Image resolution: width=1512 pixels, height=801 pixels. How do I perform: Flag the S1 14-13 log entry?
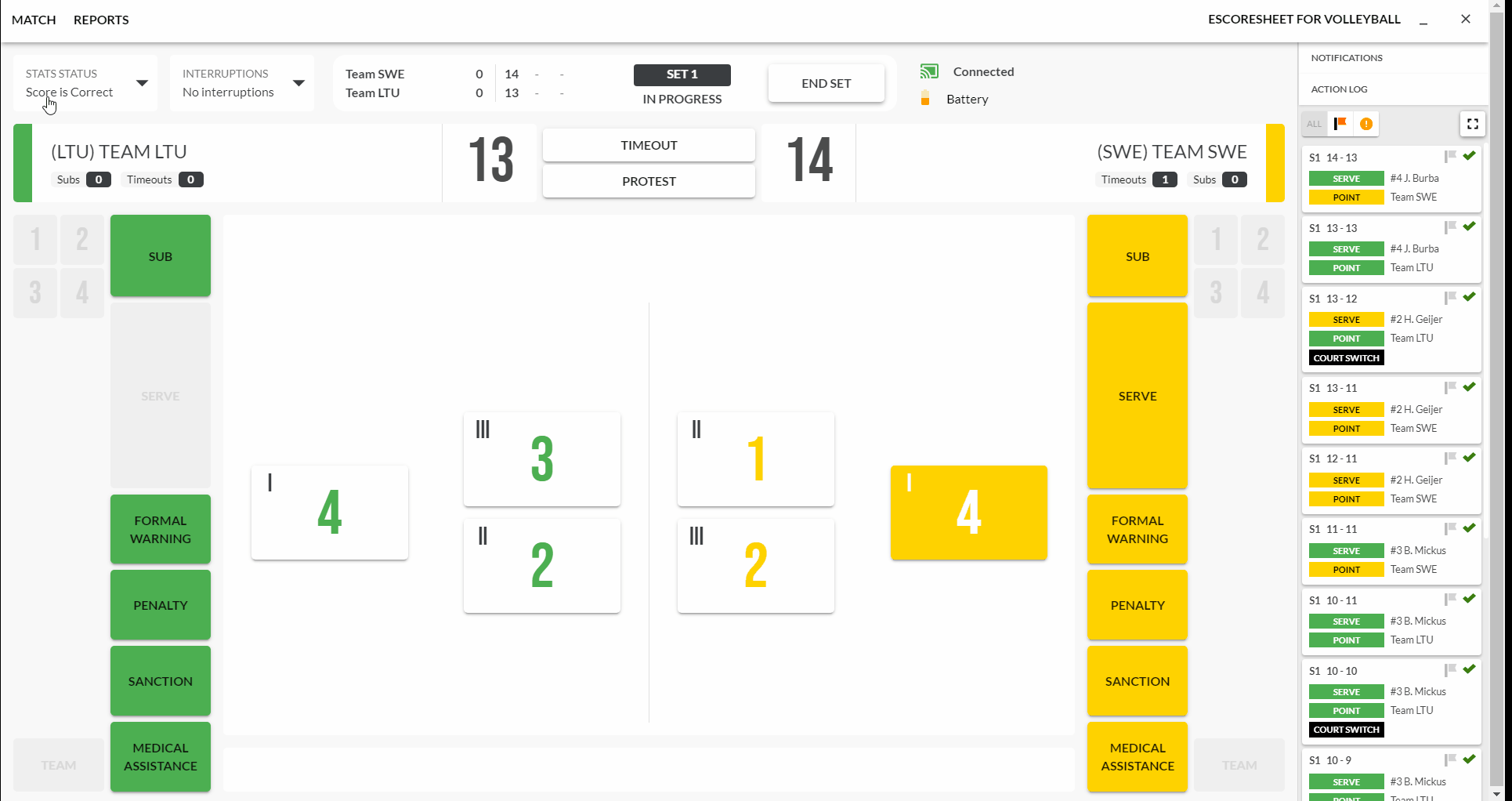(x=1450, y=157)
